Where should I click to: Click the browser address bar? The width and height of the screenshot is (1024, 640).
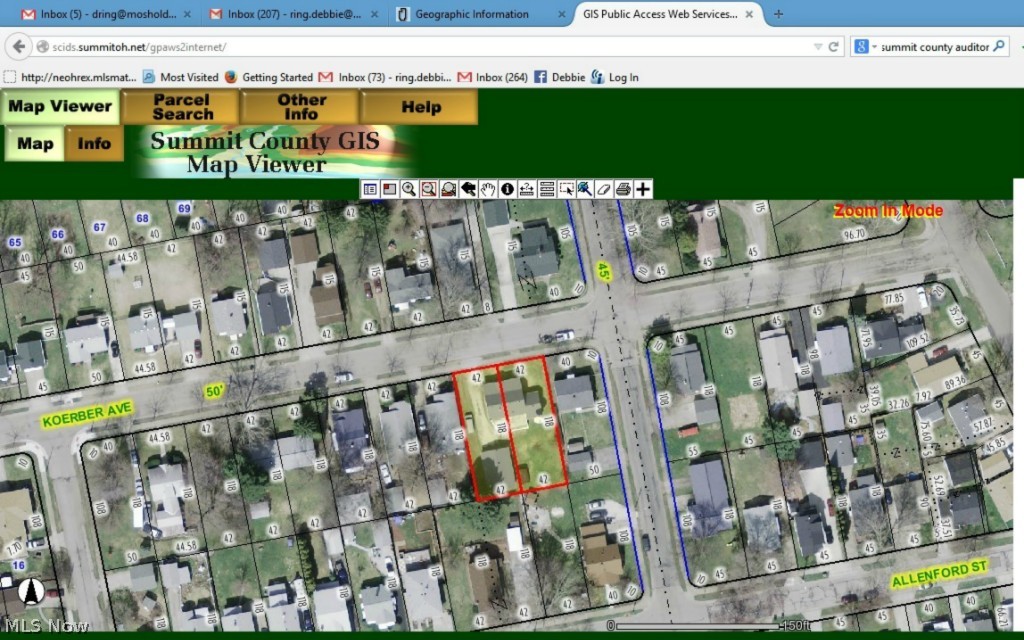click(x=420, y=47)
